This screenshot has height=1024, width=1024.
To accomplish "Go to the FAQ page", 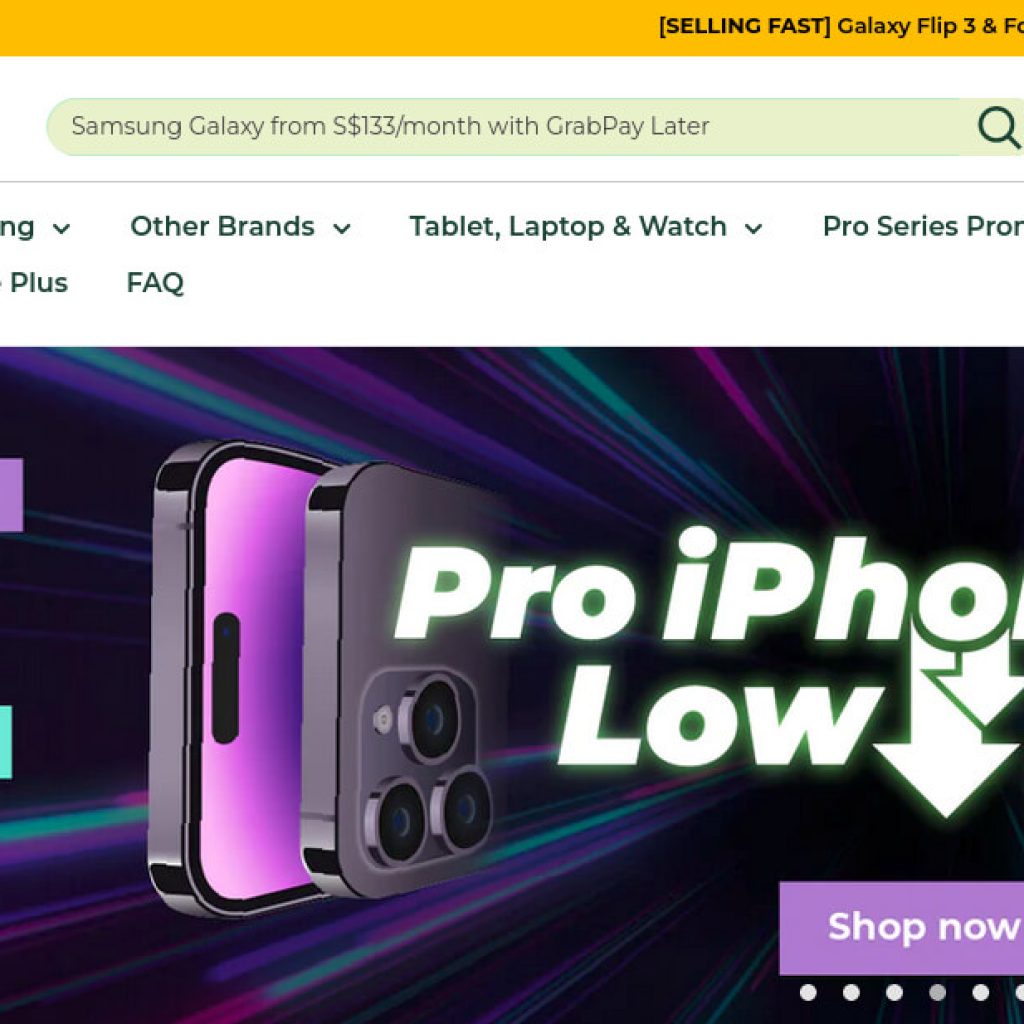I will pos(155,283).
